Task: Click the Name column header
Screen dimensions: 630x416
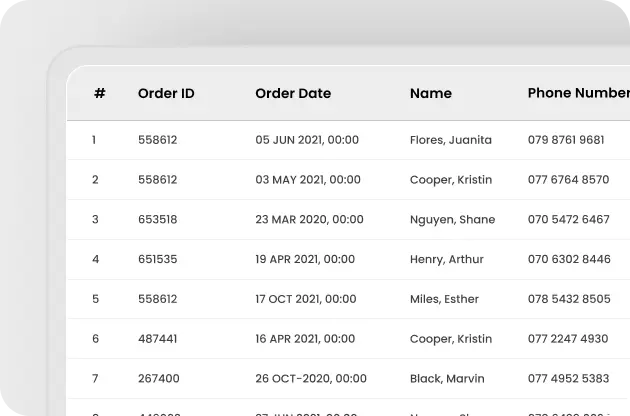Action: 431,93
